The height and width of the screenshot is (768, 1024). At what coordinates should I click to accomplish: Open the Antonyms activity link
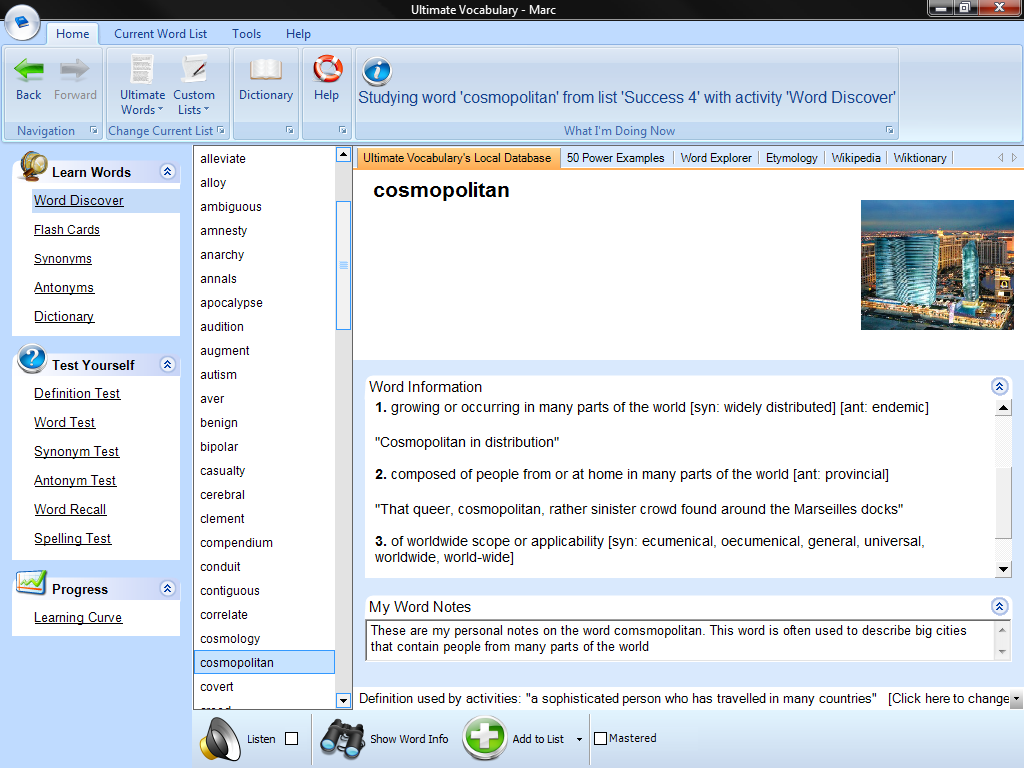coord(64,287)
